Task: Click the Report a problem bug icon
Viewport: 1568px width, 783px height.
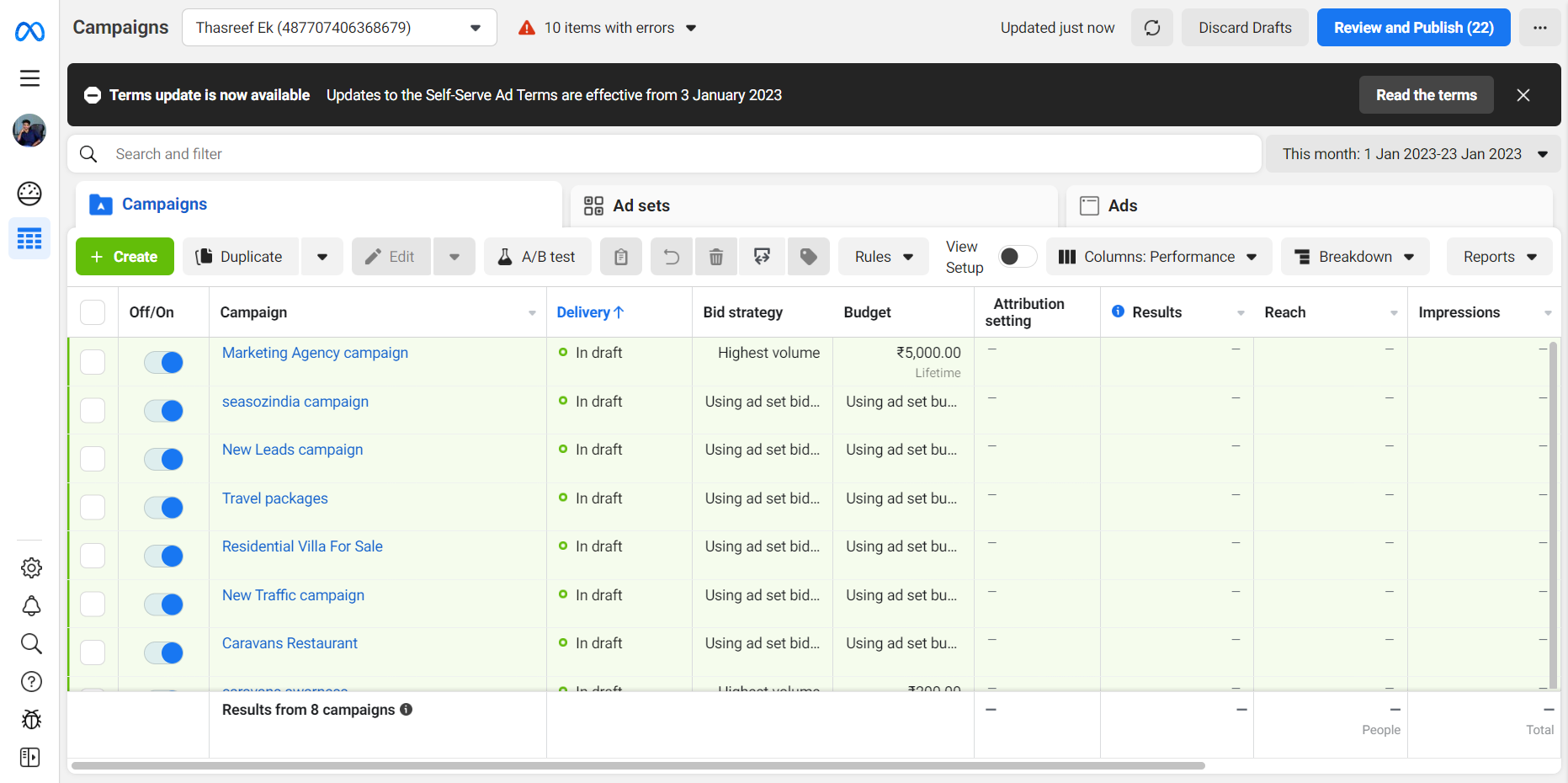Action: point(31,720)
